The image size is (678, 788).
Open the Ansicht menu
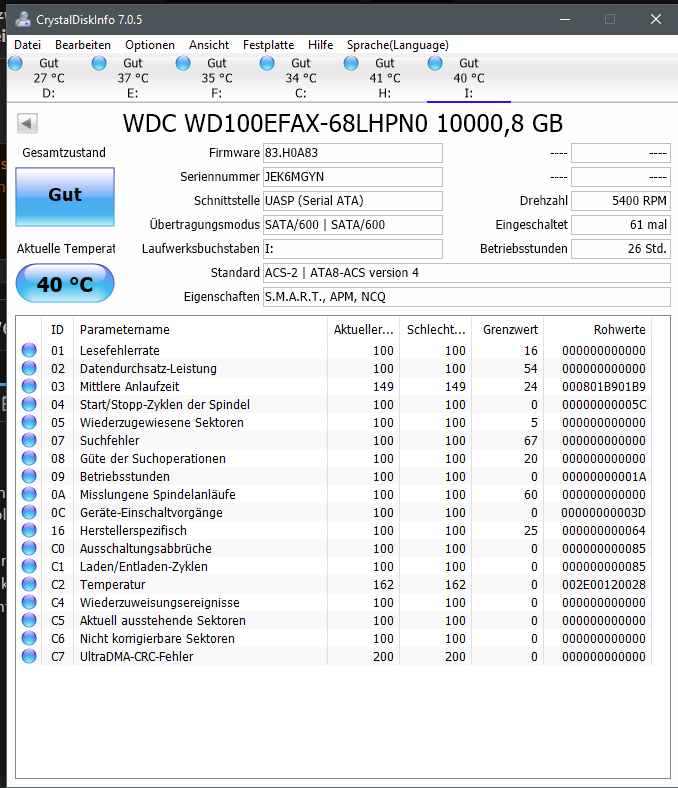point(209,45)
